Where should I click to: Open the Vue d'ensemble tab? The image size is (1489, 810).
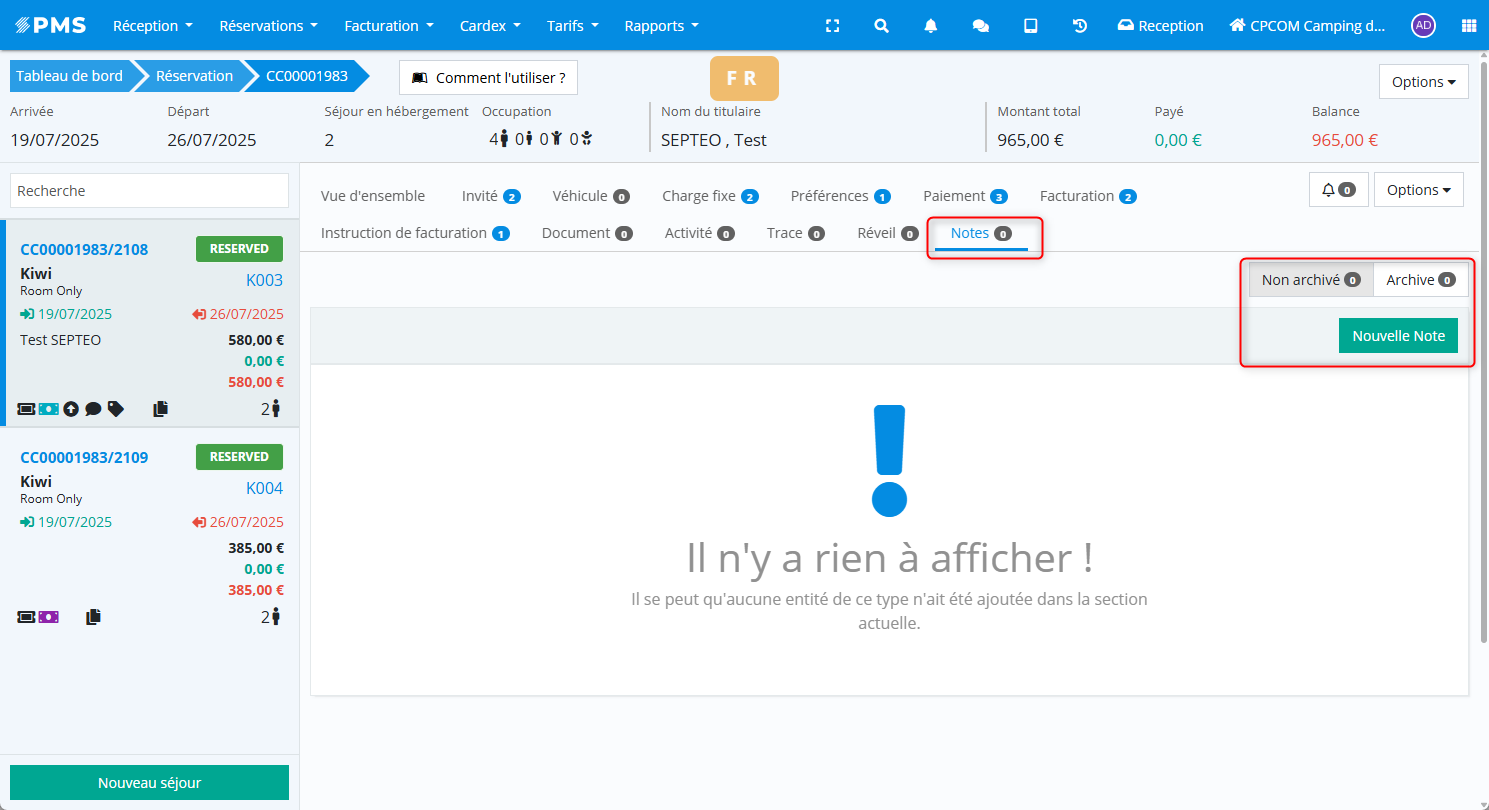tap(373, 196)
